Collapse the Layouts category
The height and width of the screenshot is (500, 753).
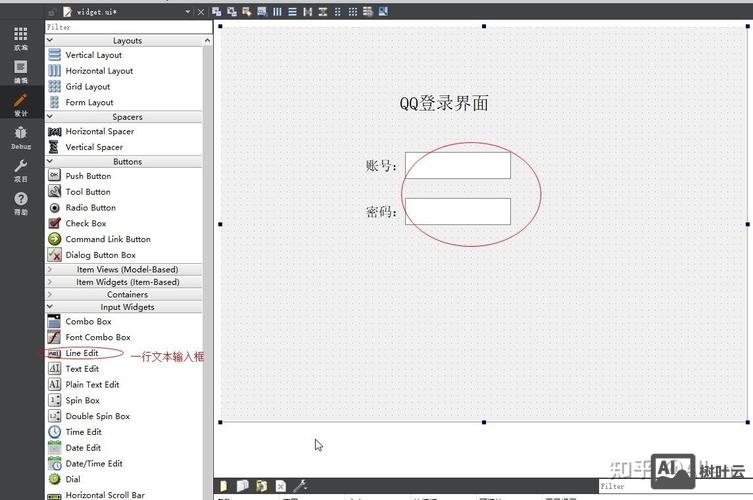coord(124,40)
